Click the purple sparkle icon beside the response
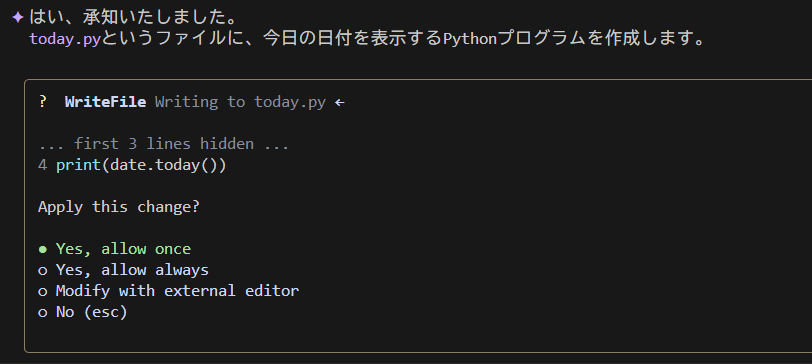 click(18, 18)
